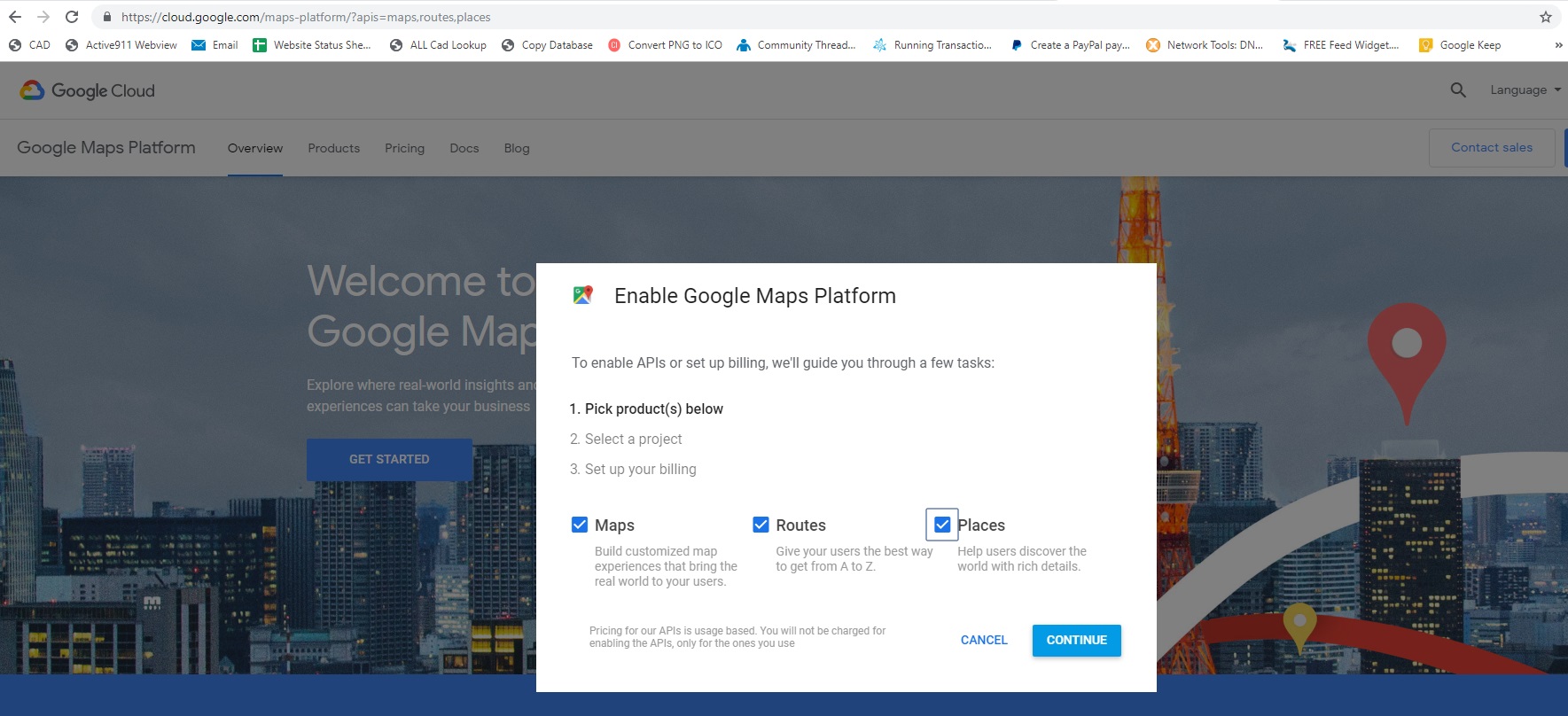Uncheck the Places checkbox
Image resolution: width=1568 pixels, height=716 pixels.
click(942, 525)
